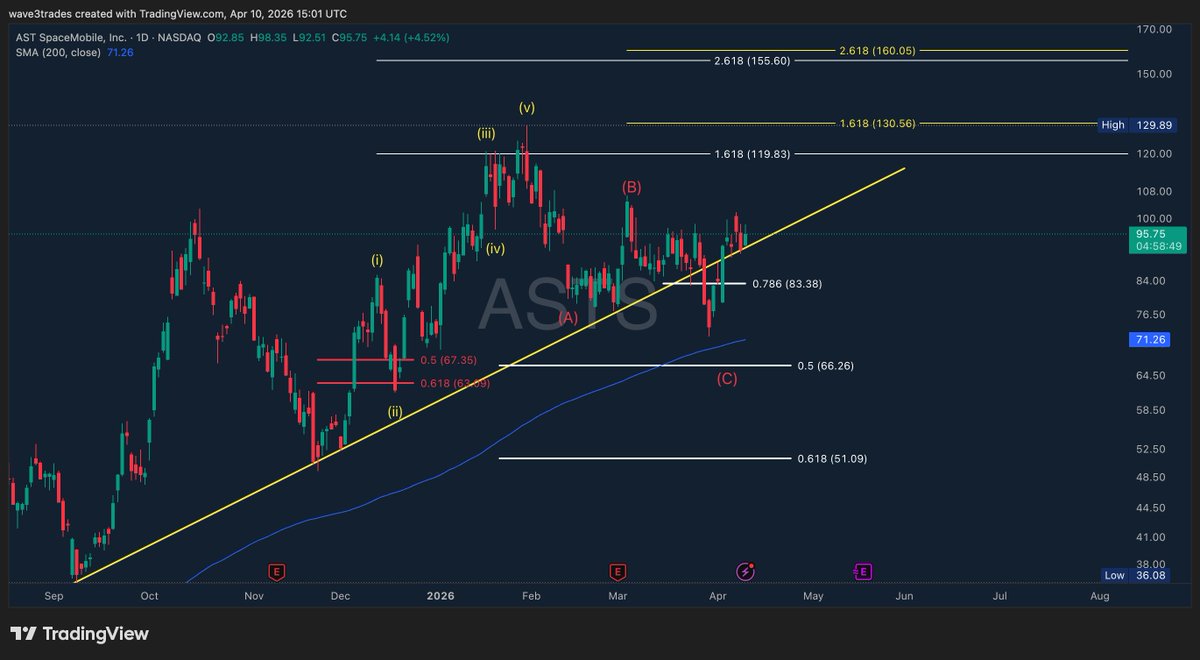Click the wave3trades attribution text
1200x660 pixels.
pos(179,14)
